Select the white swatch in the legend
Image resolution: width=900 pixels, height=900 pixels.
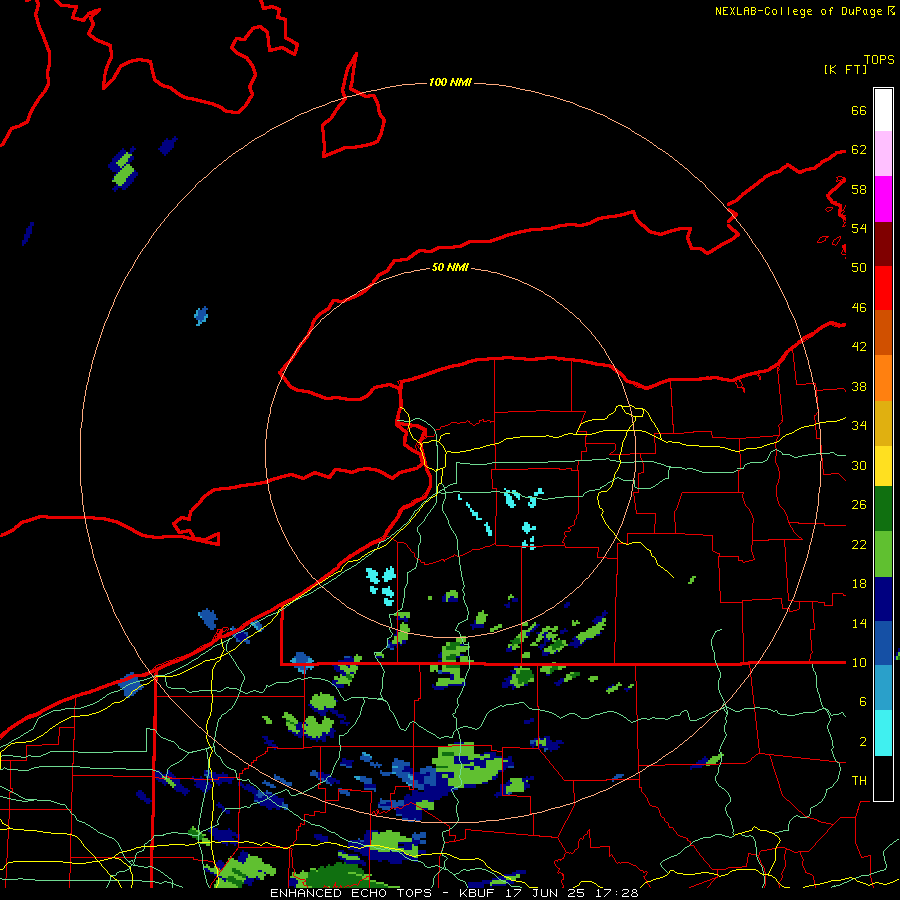[883, 110]
